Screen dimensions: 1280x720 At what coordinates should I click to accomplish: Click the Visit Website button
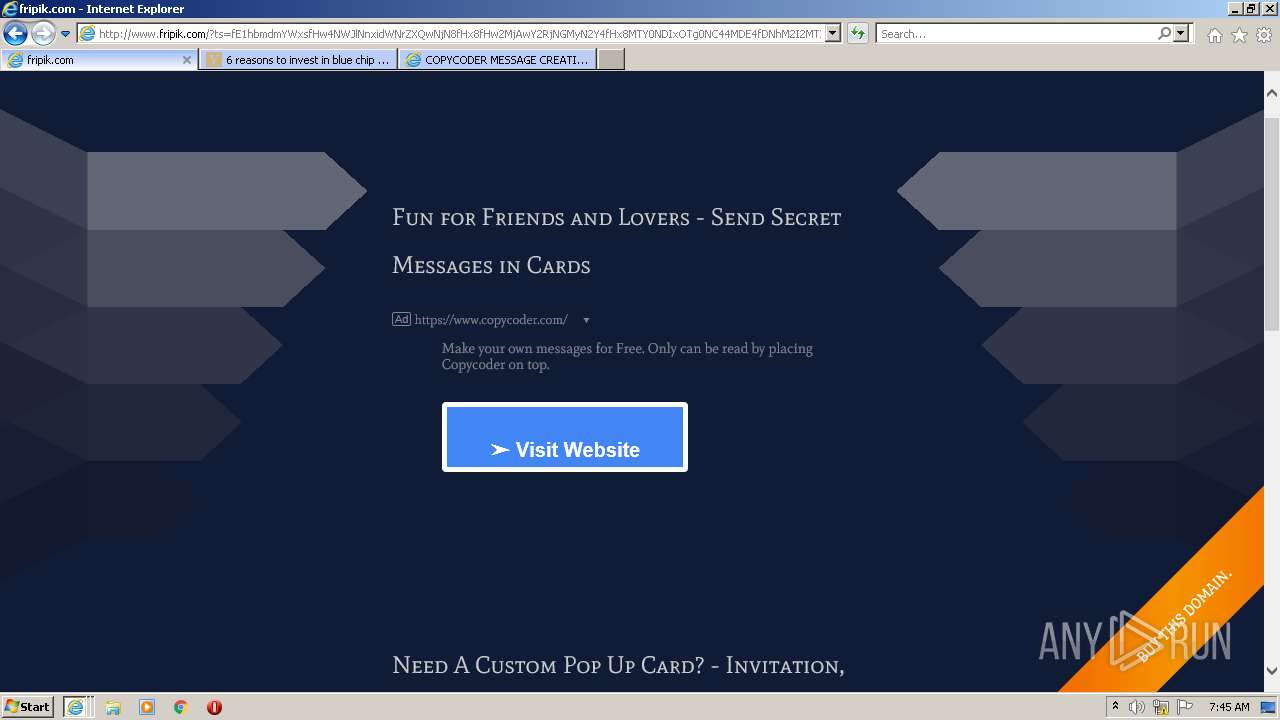click(x=565, y=437)
